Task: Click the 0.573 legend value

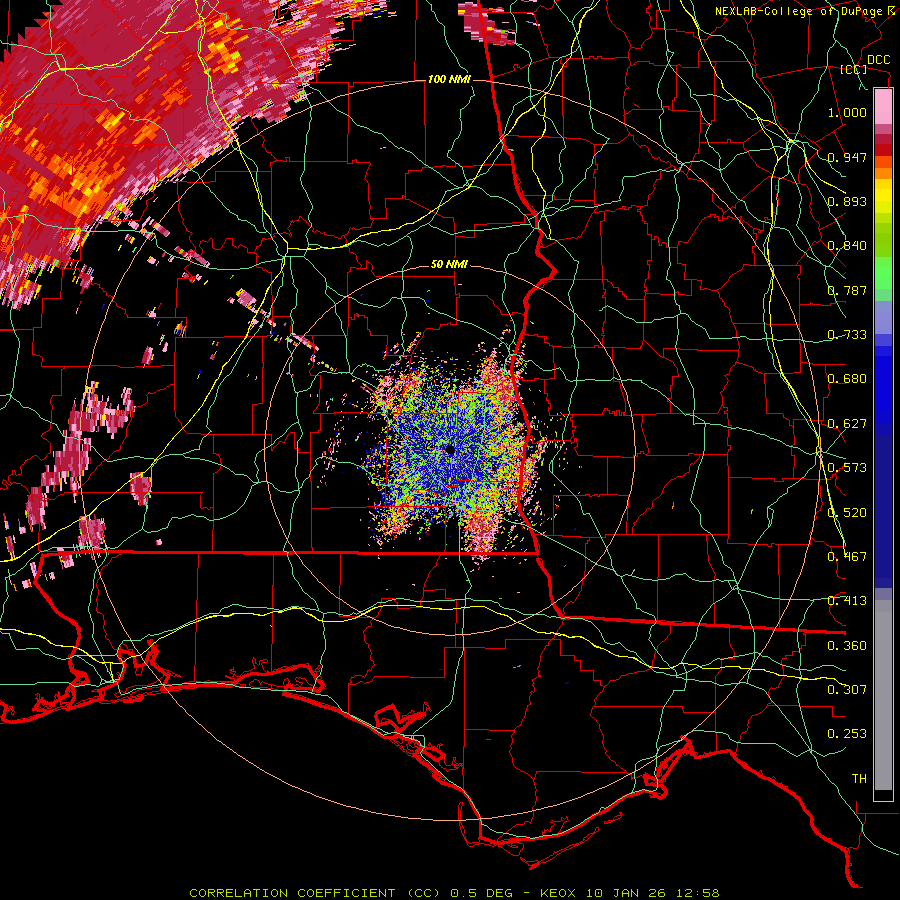Action: (847, 468)
